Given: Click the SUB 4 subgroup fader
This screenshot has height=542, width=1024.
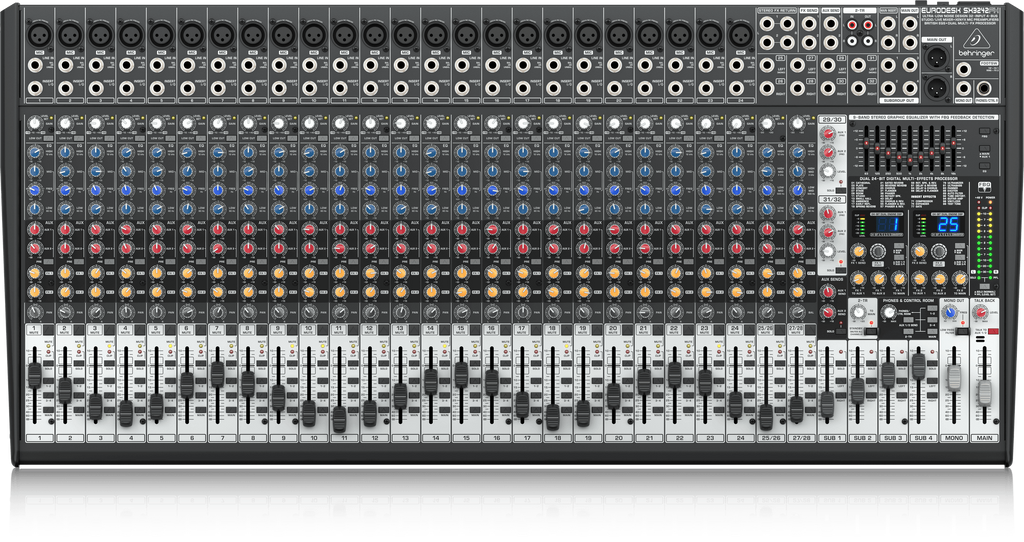Looking at the screenshot, I should coord(919,366).
